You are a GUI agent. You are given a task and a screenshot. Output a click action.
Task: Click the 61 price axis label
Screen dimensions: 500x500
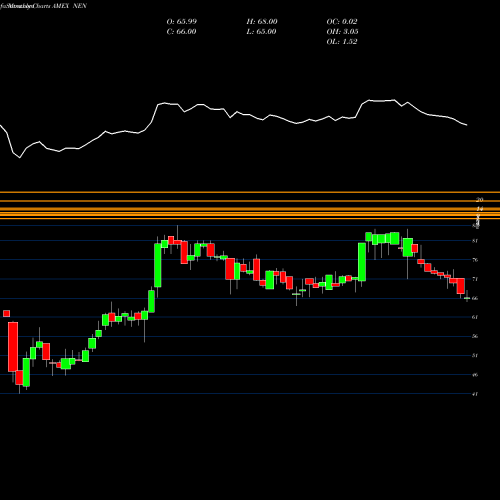[x=475, y=317]
